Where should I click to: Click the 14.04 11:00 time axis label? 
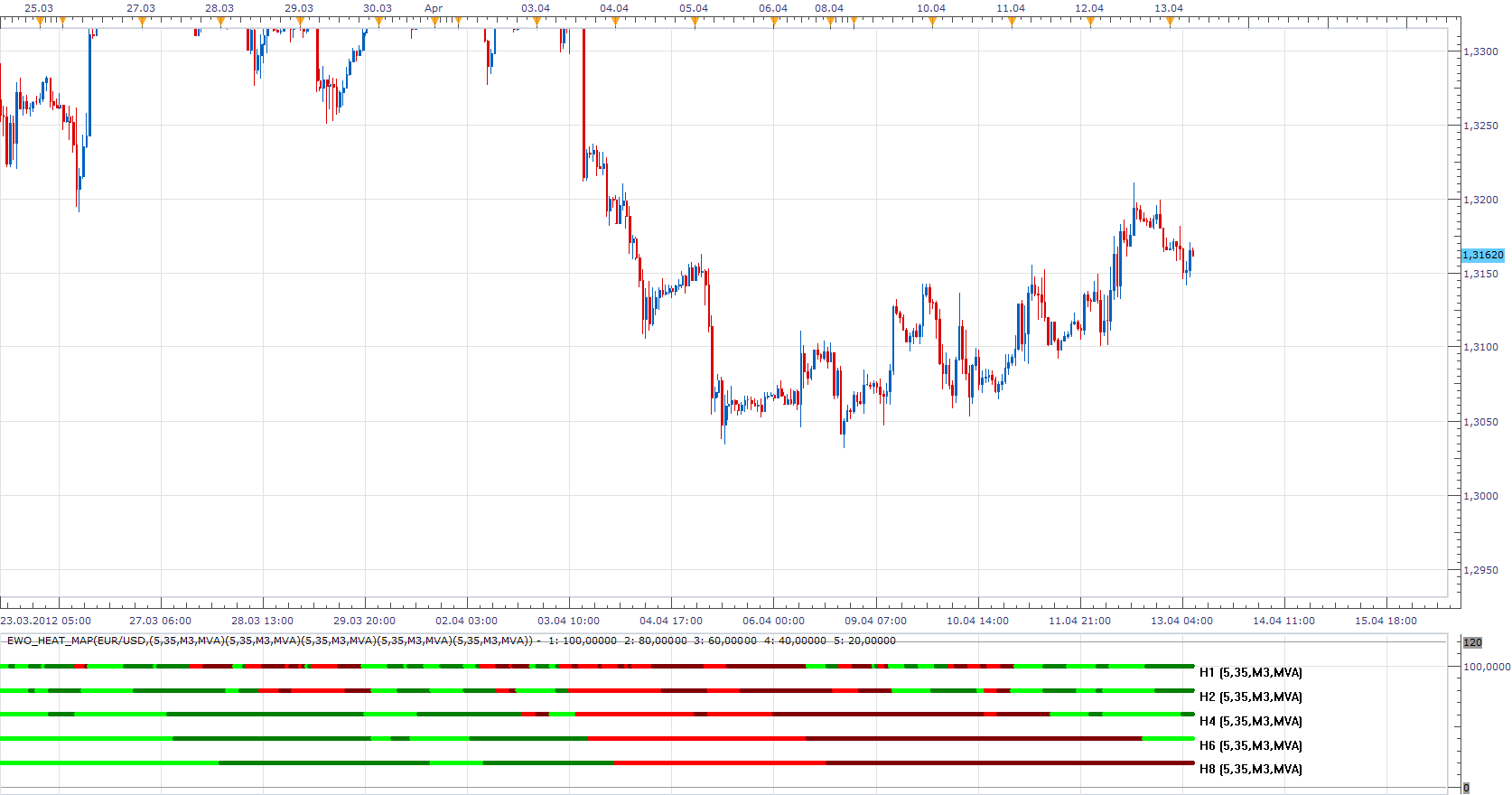point(1283,621)
